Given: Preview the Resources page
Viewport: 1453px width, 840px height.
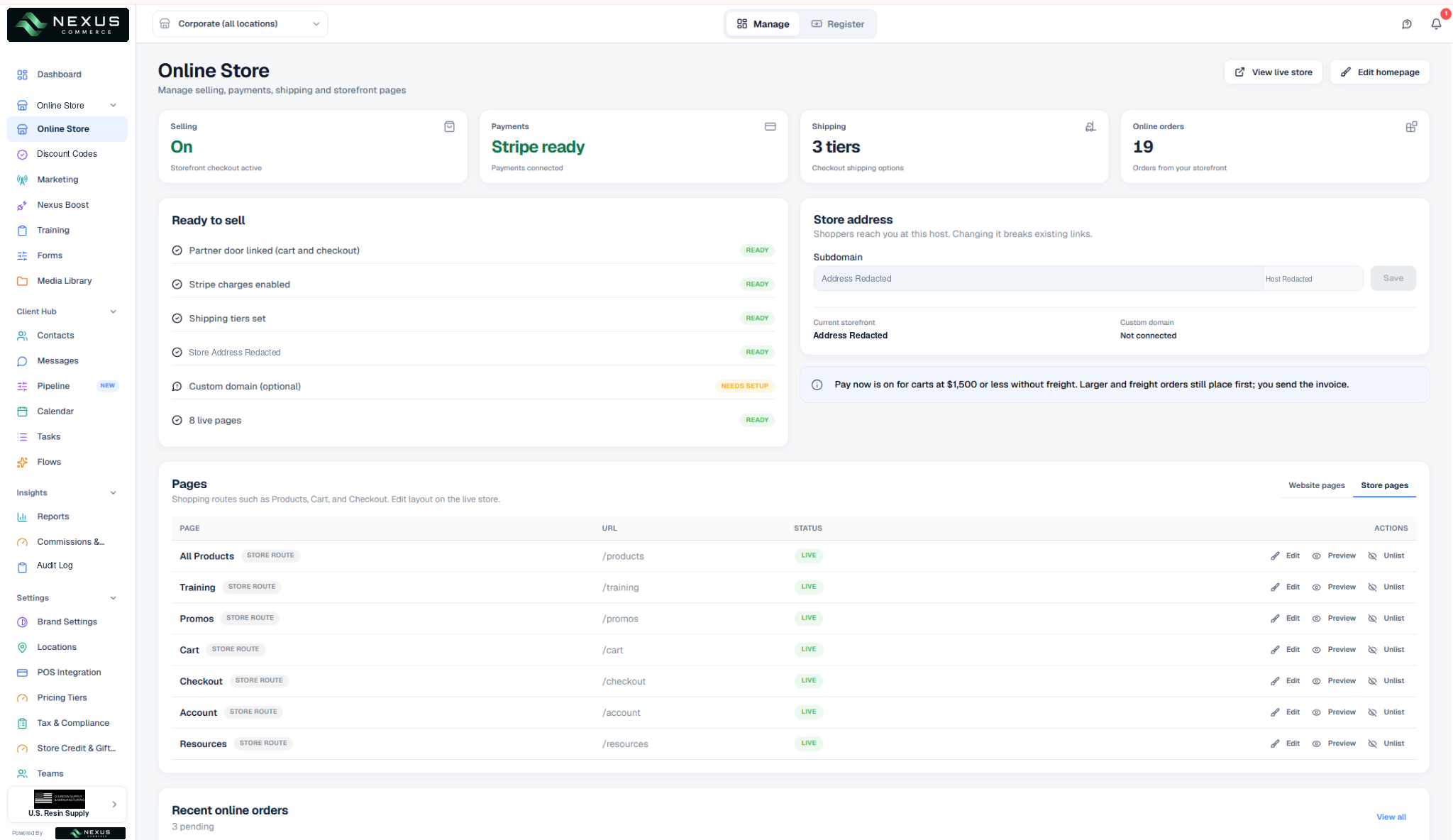Looking at the screenshot, I should (1334, 744).
